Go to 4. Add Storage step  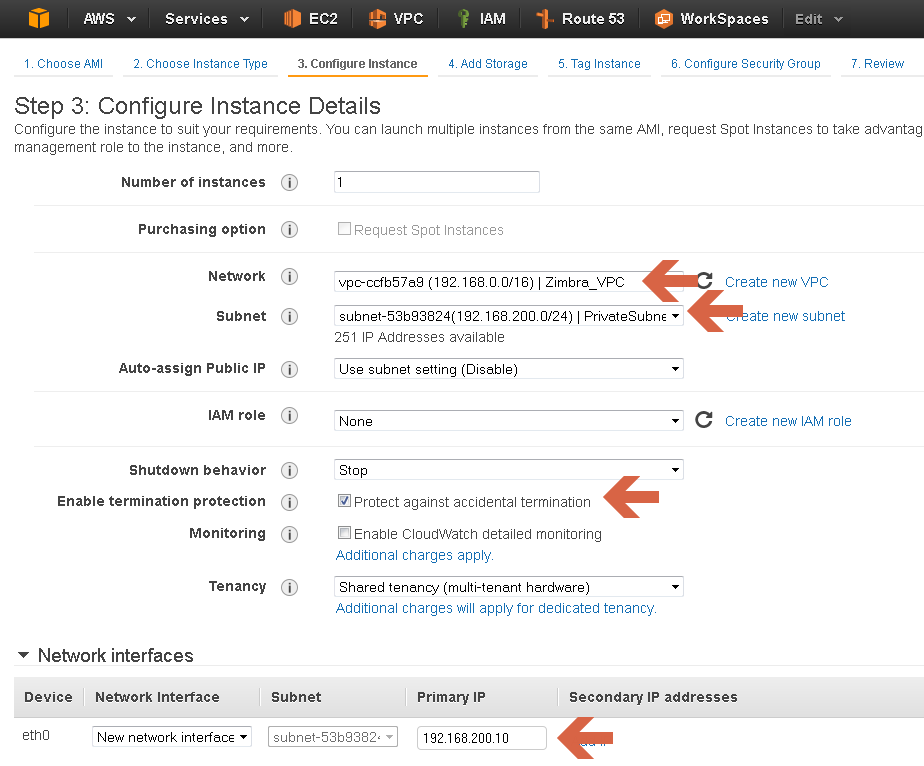tap(488, 64)
